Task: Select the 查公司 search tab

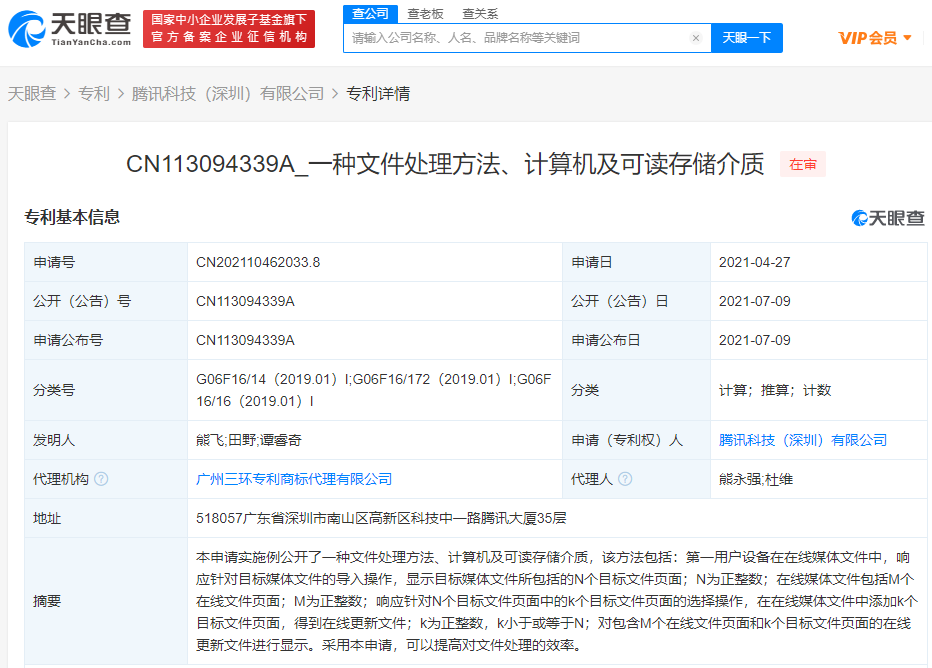Action: pos(370,13)
